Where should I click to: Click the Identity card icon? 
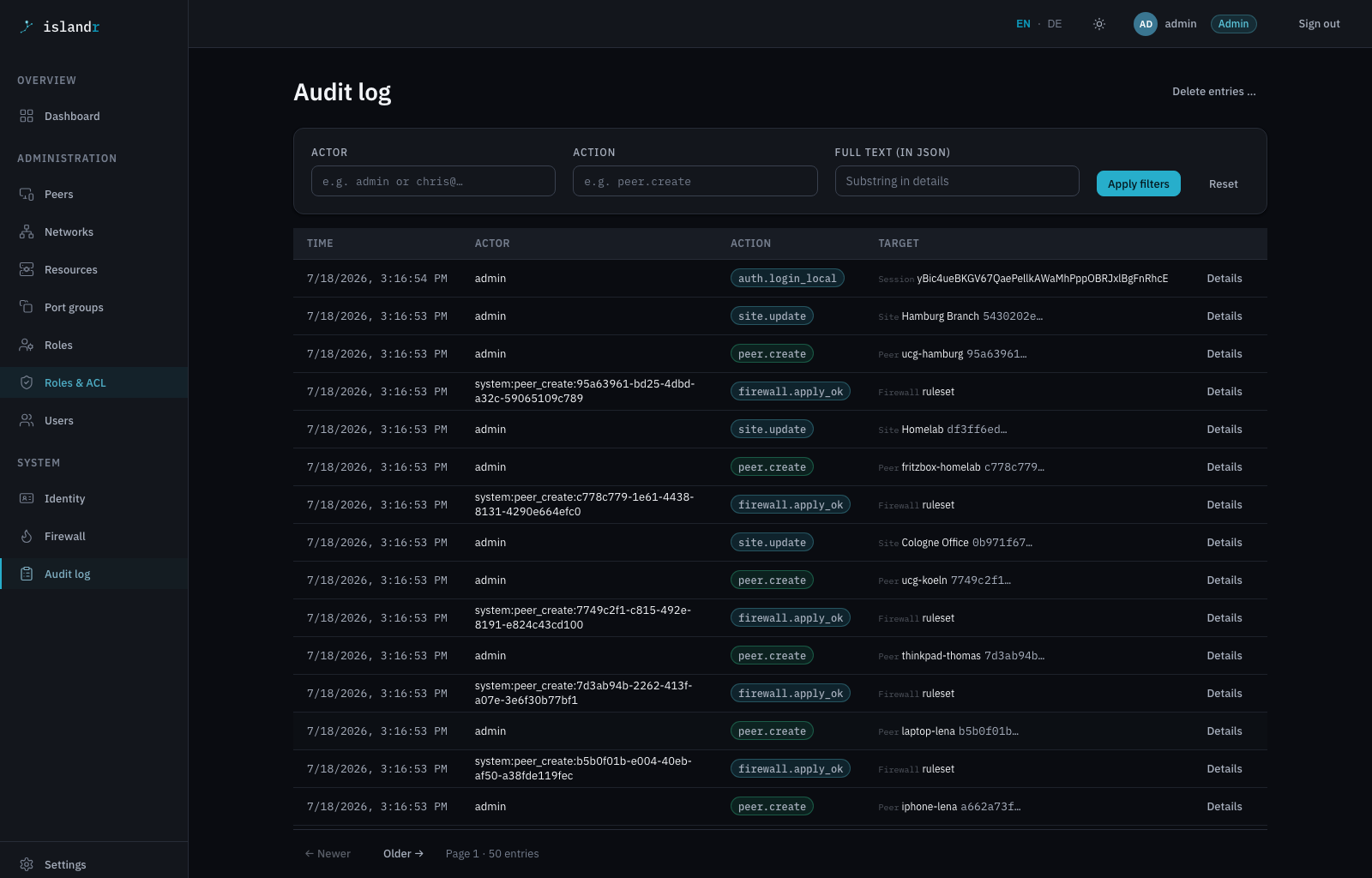click(x=27, y=498)
